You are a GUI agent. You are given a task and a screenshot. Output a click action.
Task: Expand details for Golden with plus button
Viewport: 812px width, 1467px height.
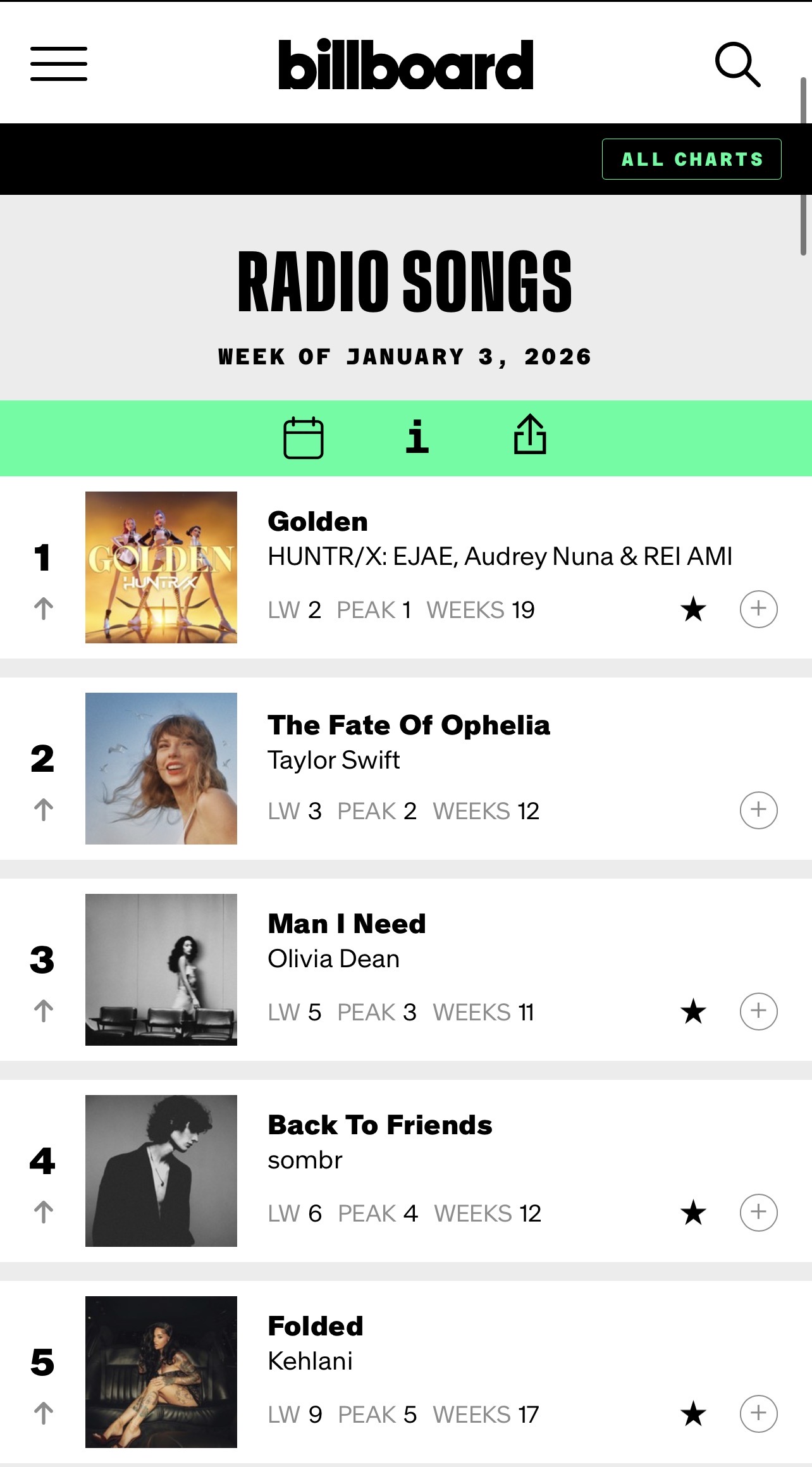(758, 609)
